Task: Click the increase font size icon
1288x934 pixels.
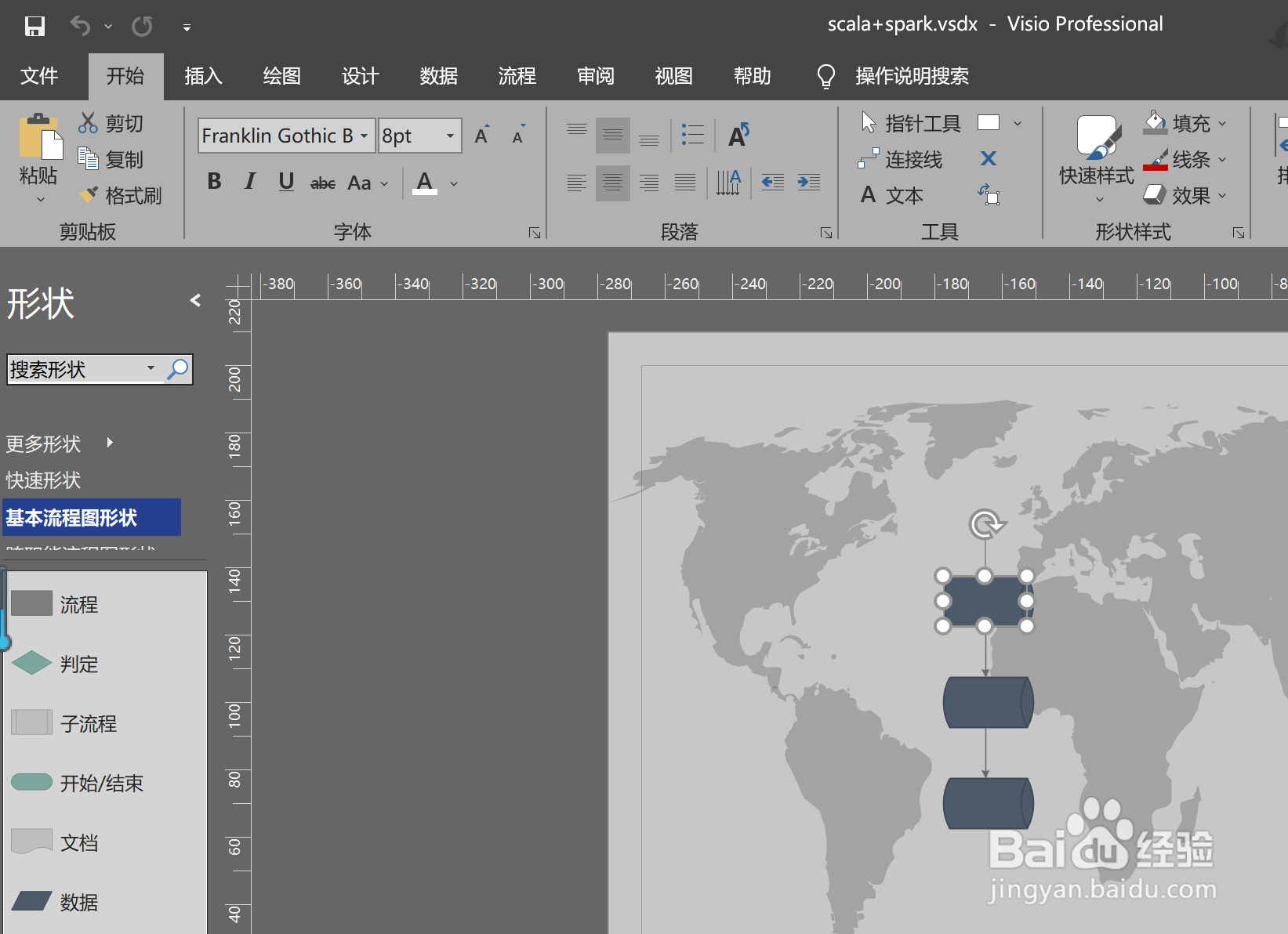Action: (x=482, y=135)
